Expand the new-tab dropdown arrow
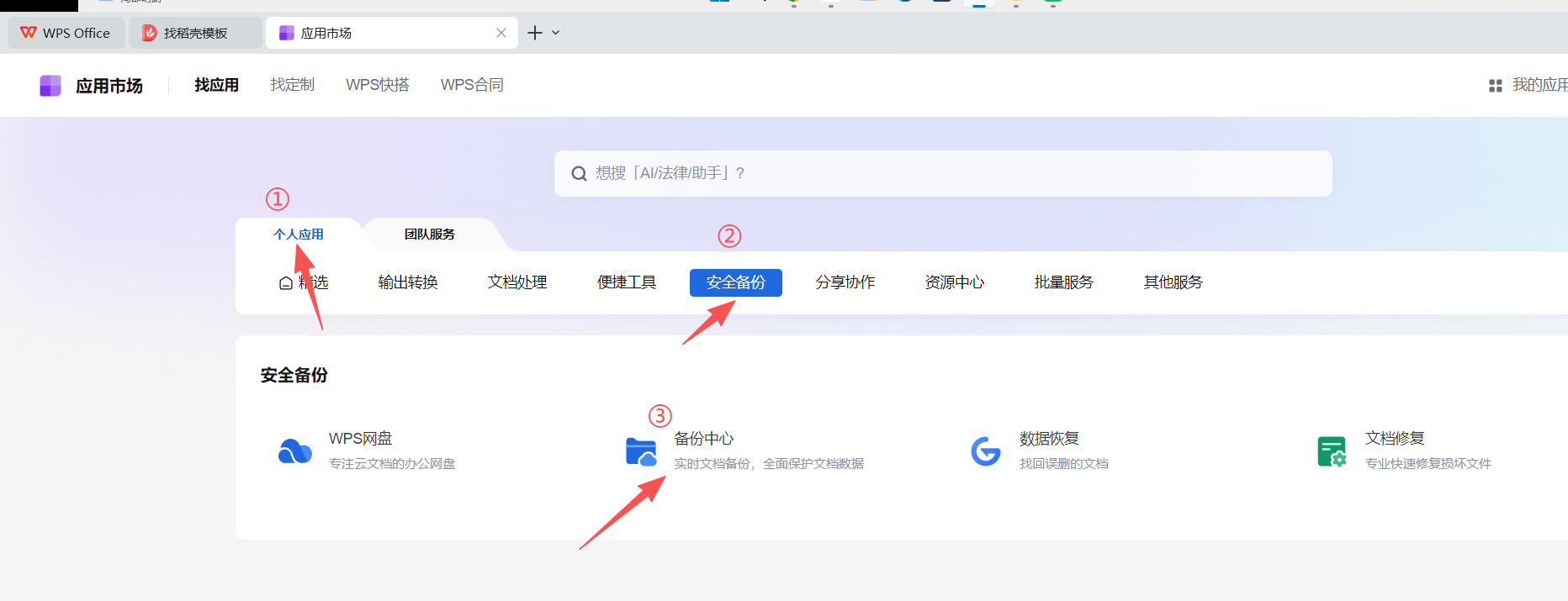 (556, 33)
